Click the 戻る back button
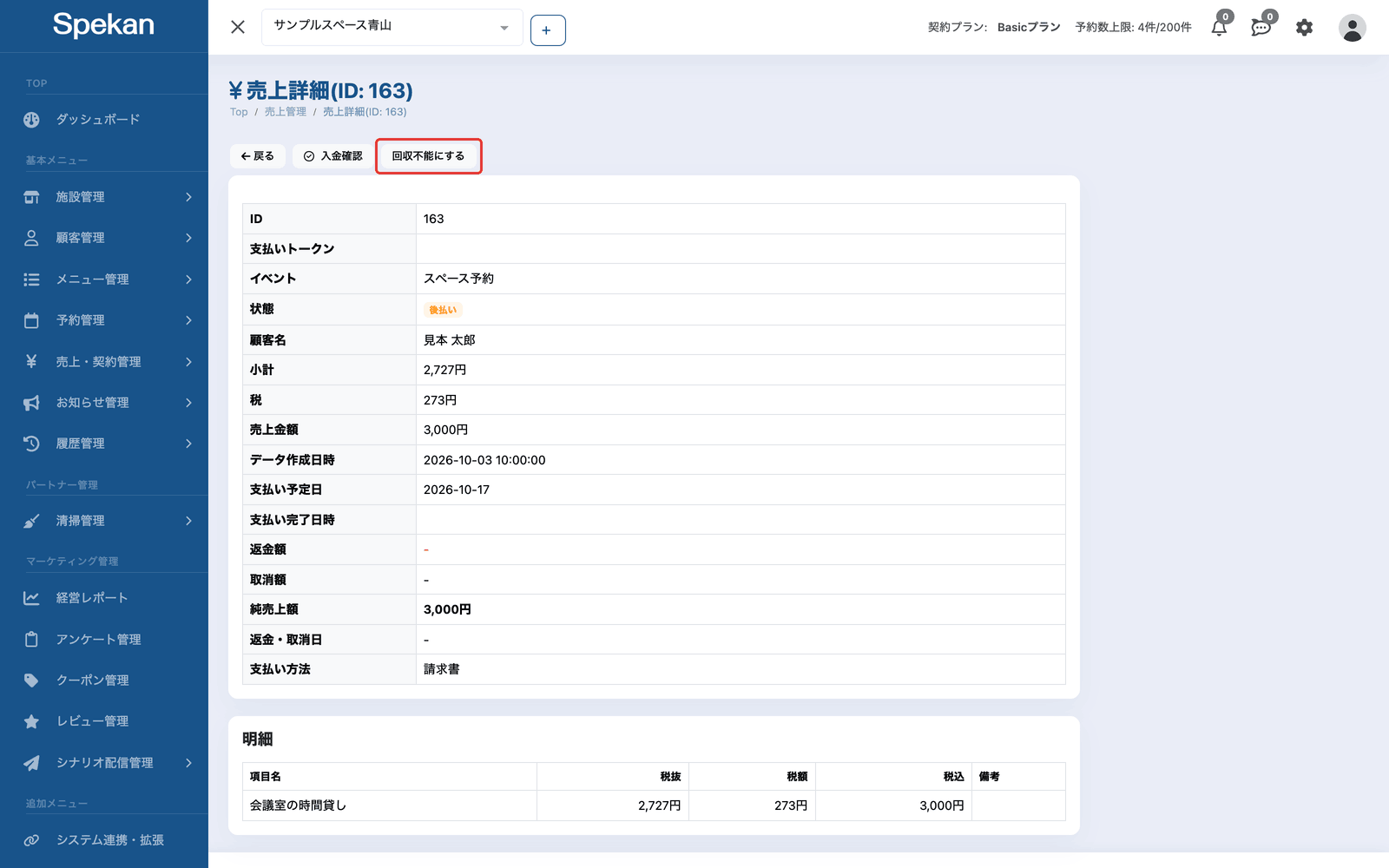This screenshot has height=868, width=1389. pyautogui.click(x=258, y=156)
